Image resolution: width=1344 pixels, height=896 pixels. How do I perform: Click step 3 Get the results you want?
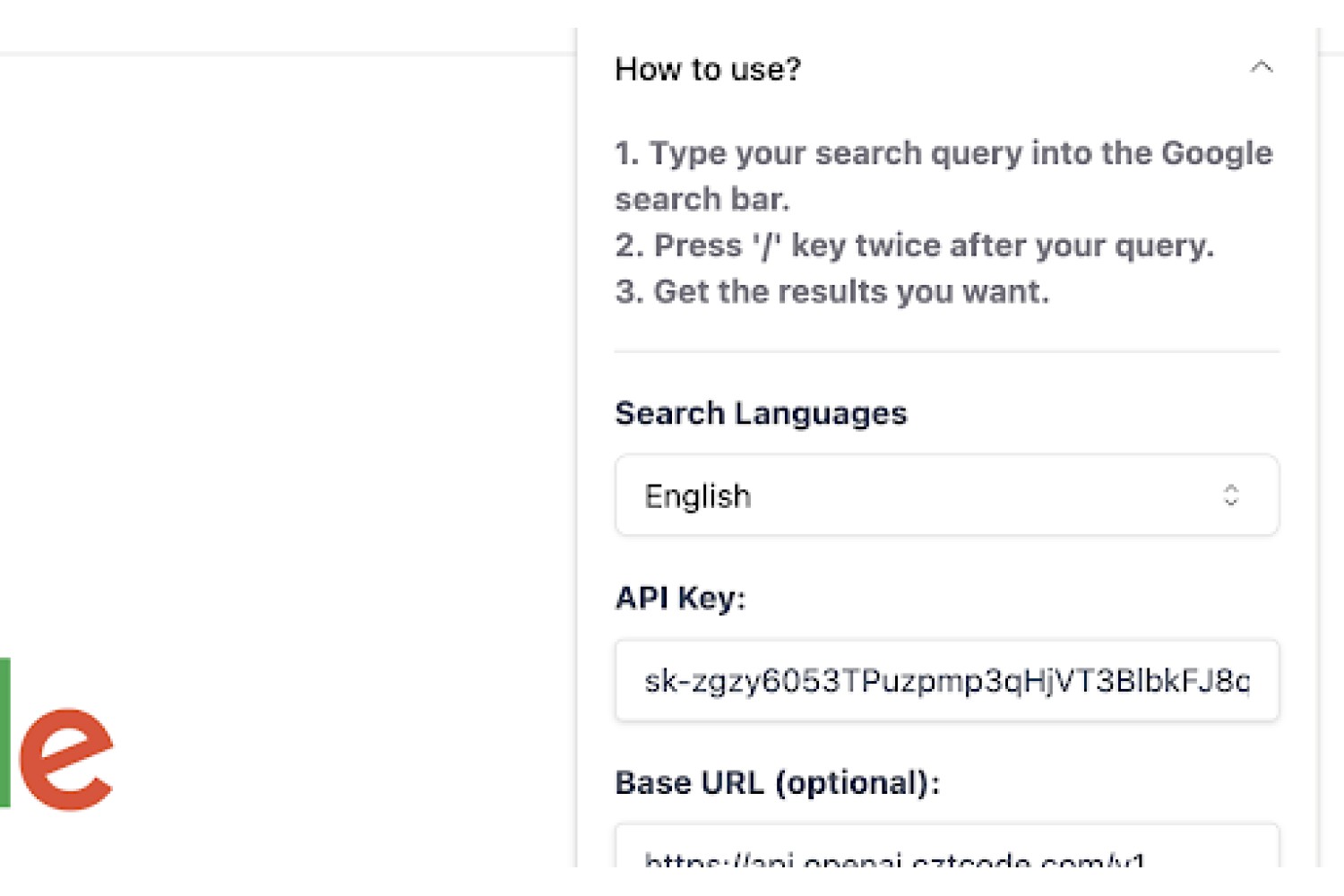tap(831, 292)
